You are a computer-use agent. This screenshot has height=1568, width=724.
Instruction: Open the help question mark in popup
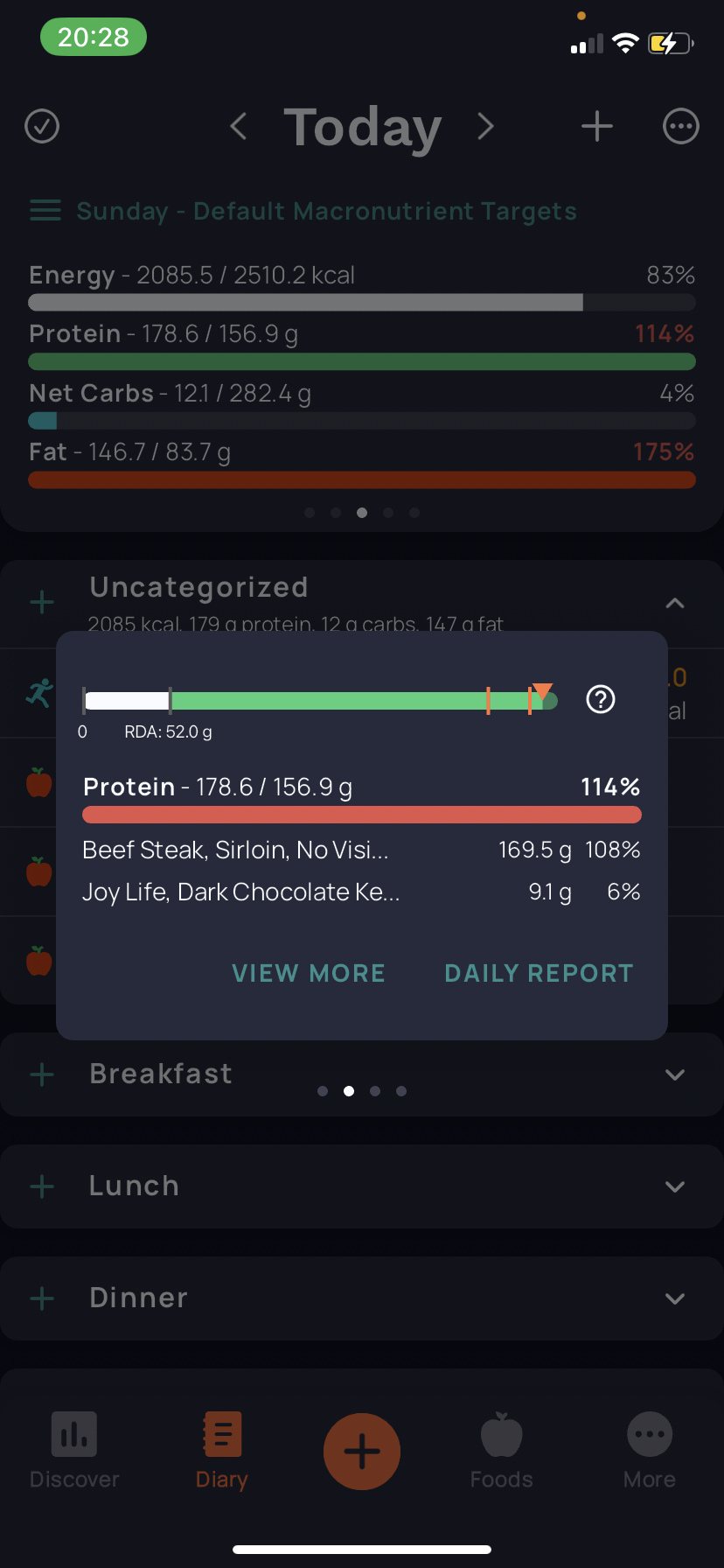(601, 699)
